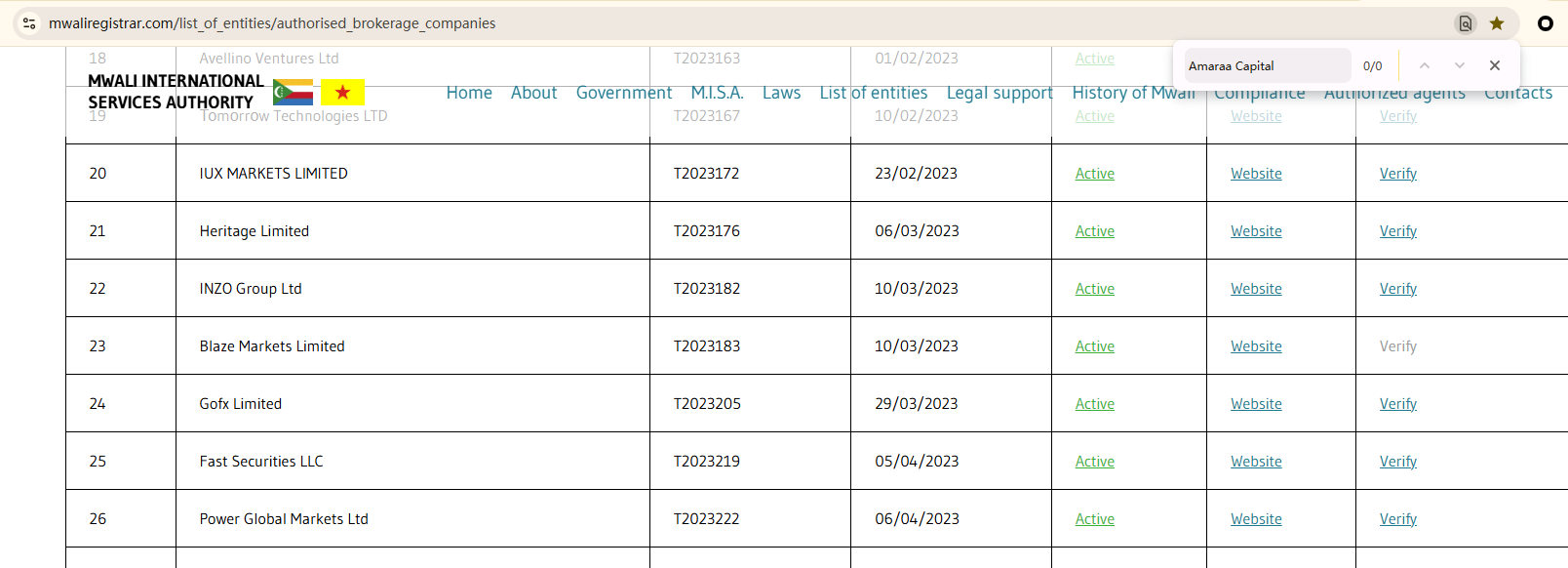Image resolution: width=1568 pixels, height=568 pixels.
Task: Open the Home menu item
Action: (x=469, y=93)
